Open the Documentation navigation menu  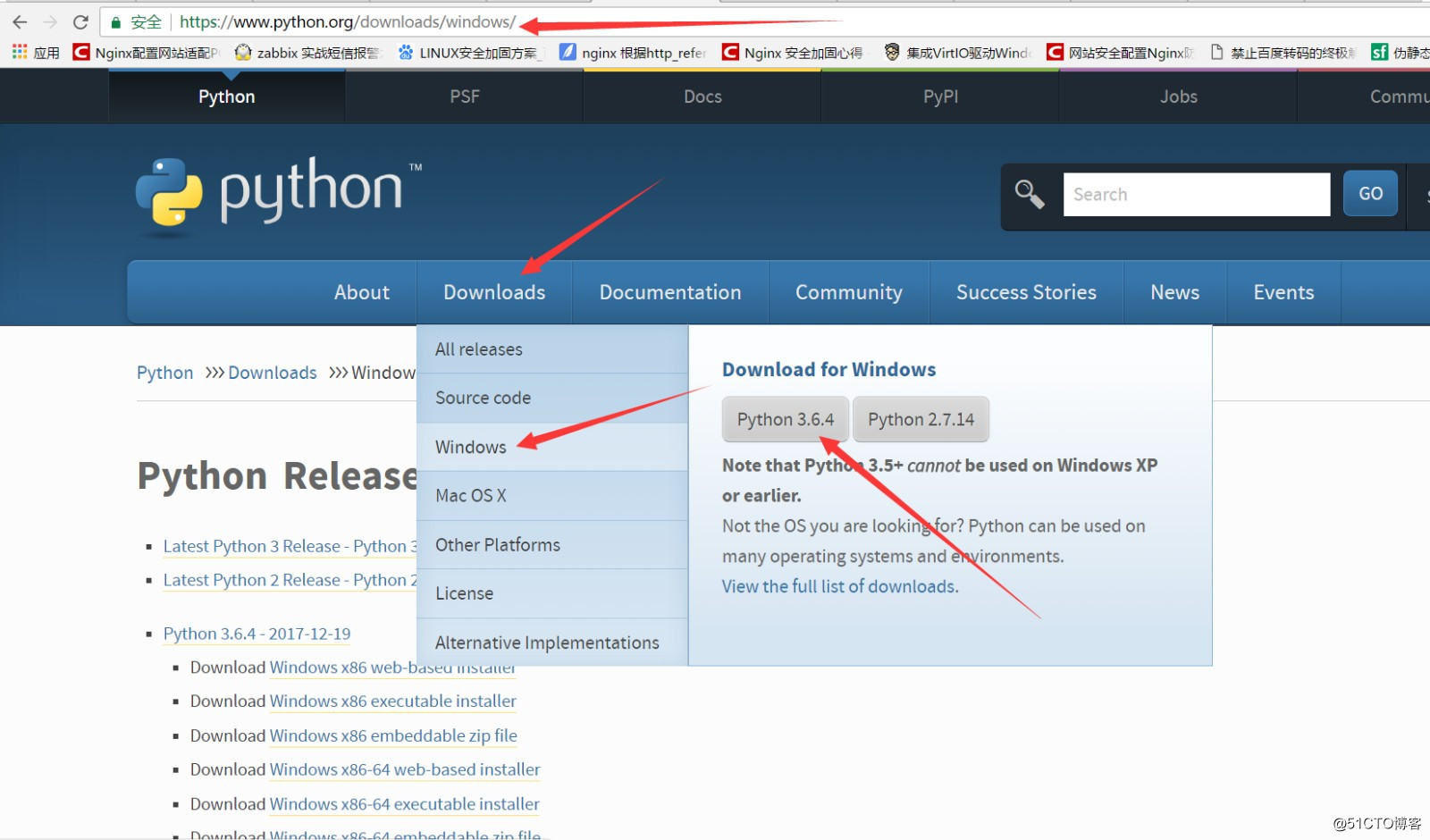670,292
